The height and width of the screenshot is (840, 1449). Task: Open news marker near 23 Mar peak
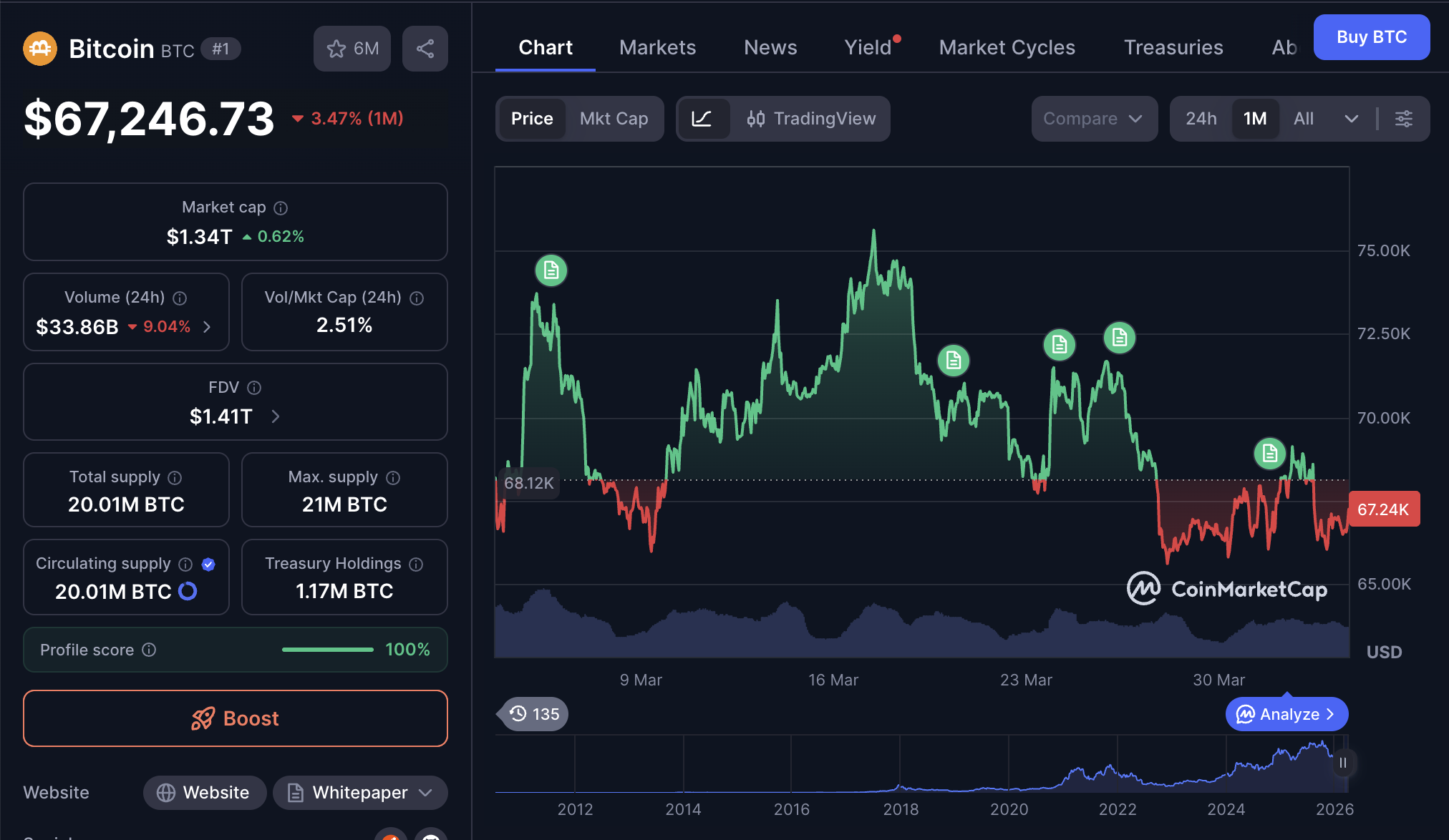pos(1060,345)
